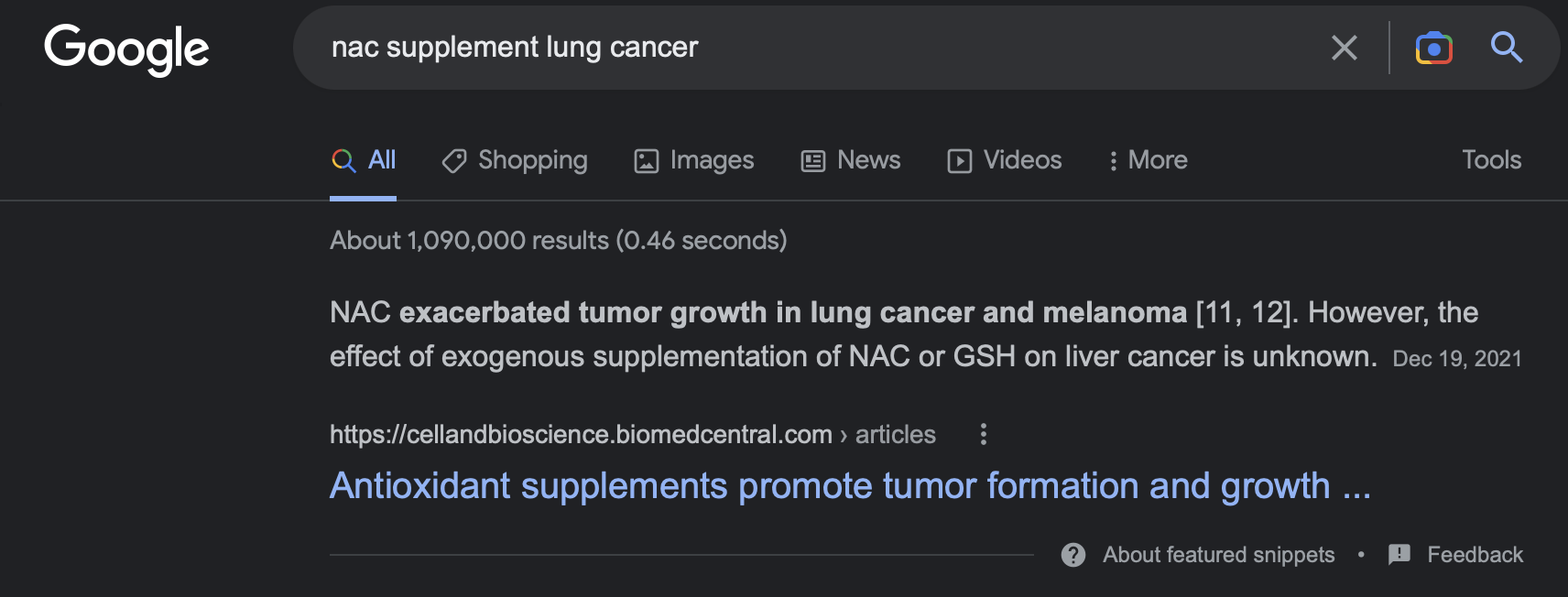Open search by image camera icon
This screenshot has height=597, width=1568.
pos(1433,48)
